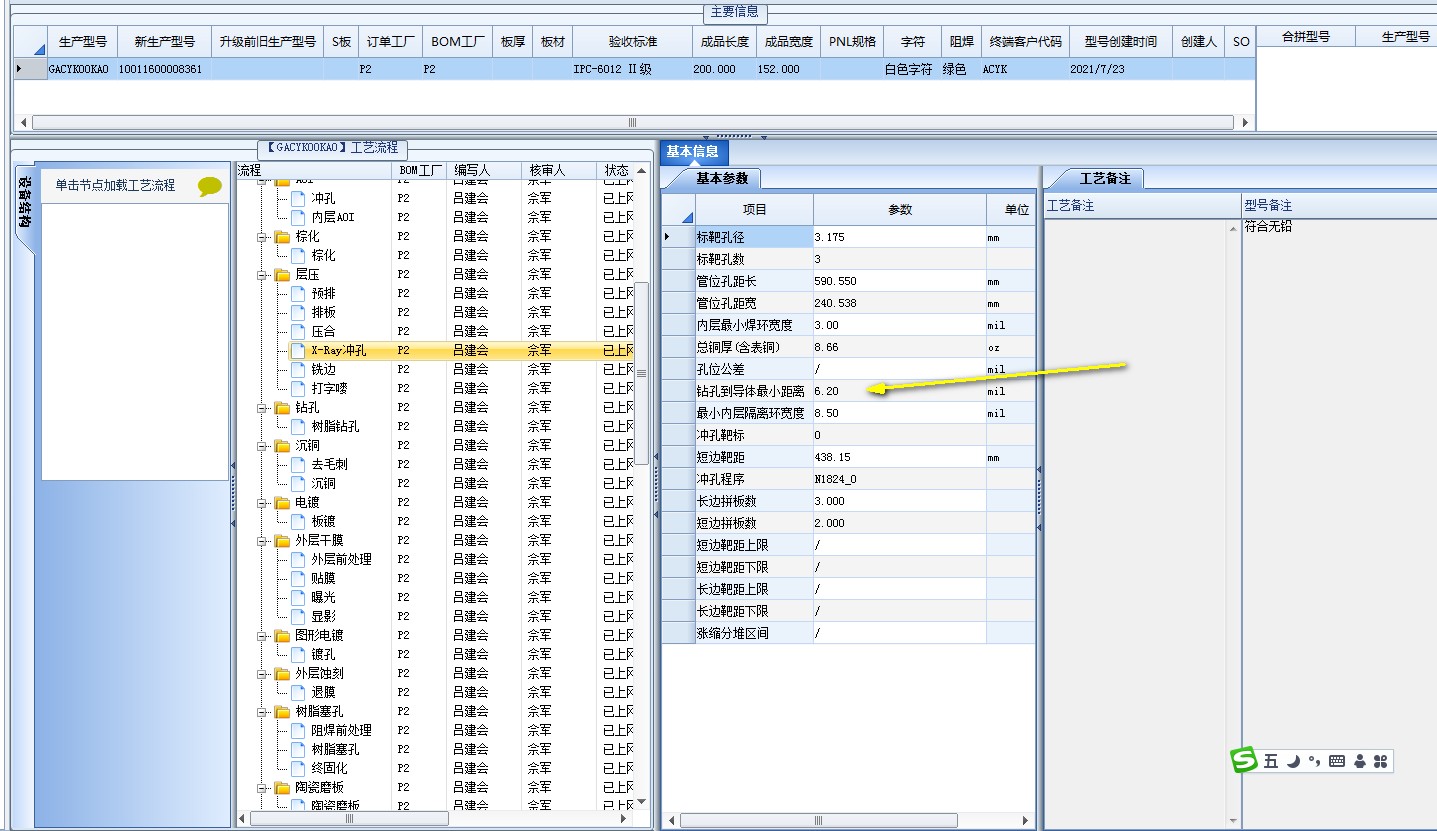
Task: Click the folder icon of 图形电镀 node
Action: pyautogui.click(x=282, y=636)
